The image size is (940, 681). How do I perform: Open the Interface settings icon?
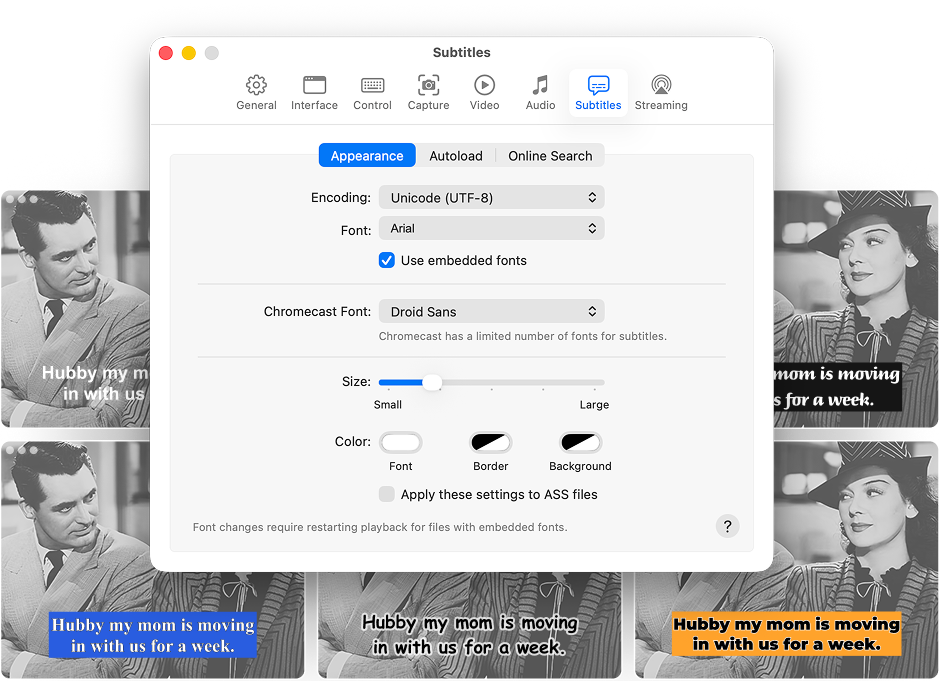[x=314, y=92]
